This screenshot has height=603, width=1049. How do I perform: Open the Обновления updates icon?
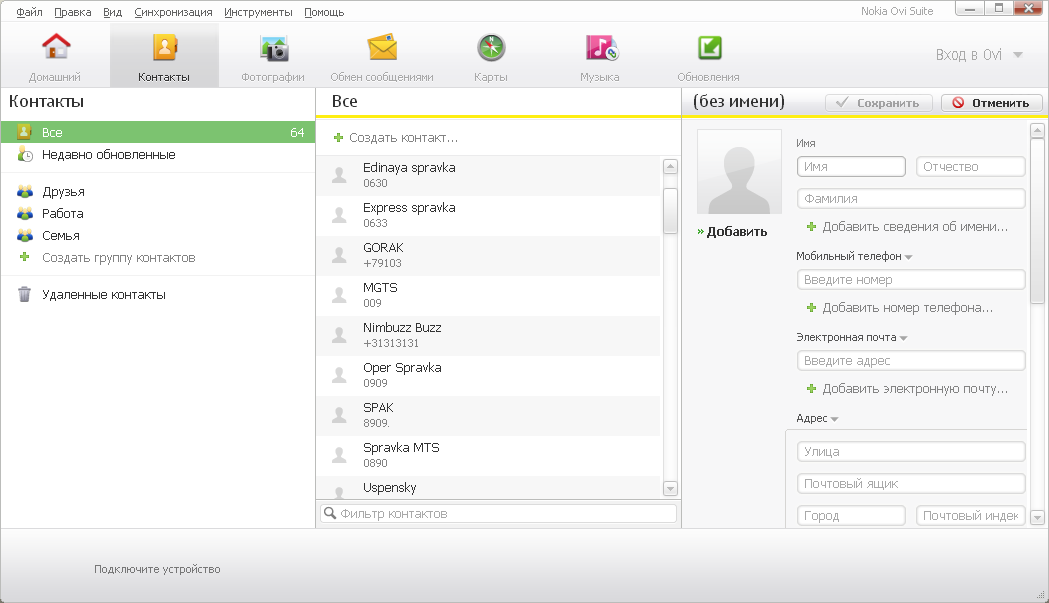tap(708, 50)
